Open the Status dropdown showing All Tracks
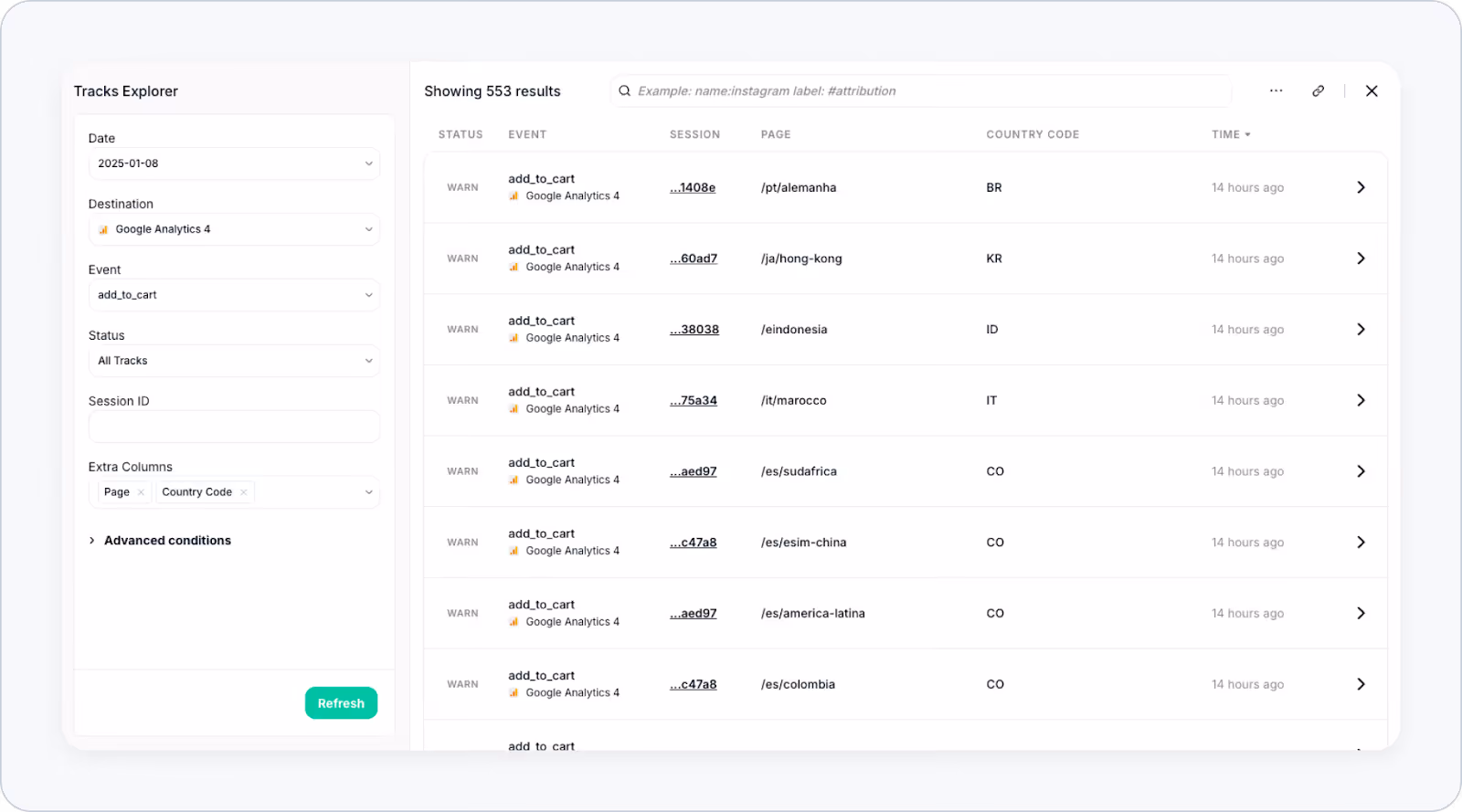 pyautogui.click(x=234, y=361)
